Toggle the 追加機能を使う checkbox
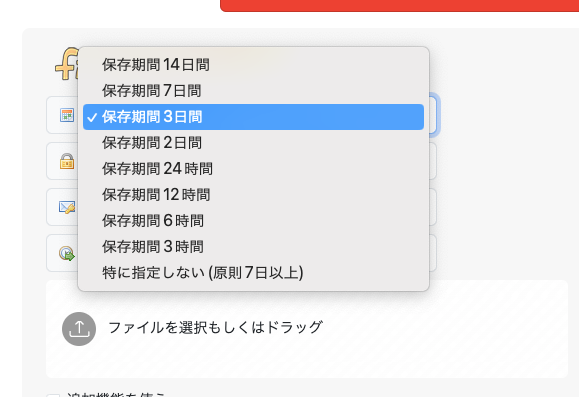This screenshot has height=397, width=579. pos(54,395)
